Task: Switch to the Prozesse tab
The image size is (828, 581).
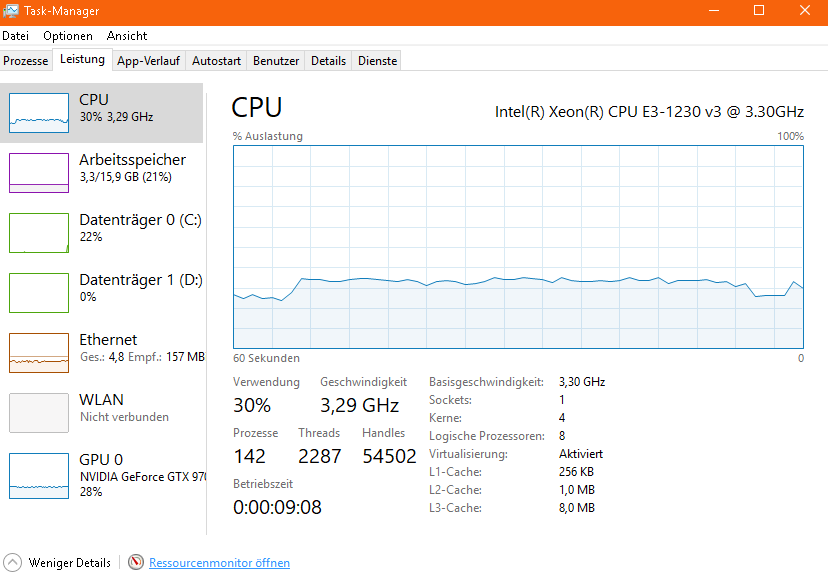Action: [26, 61]
